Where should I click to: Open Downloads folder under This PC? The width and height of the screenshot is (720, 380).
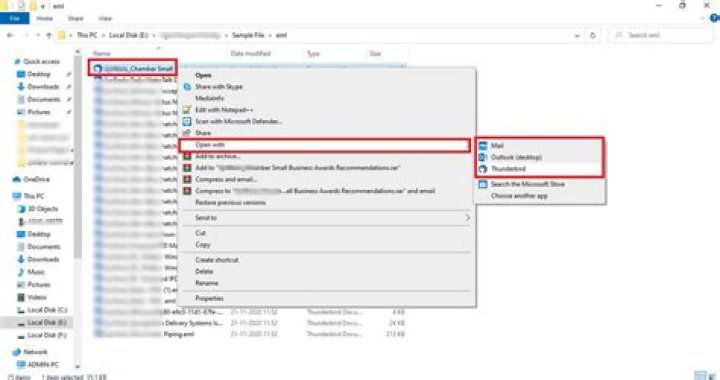tap(43, 259)
